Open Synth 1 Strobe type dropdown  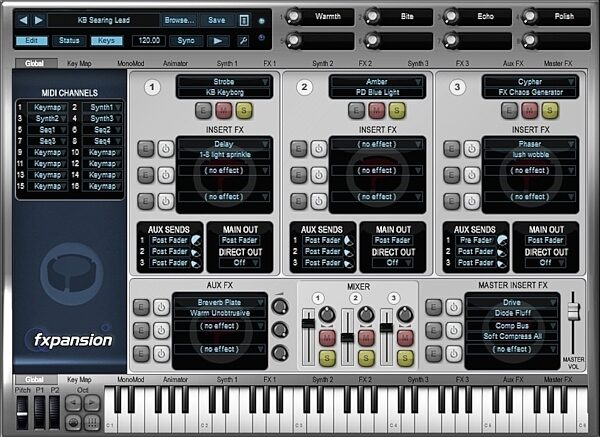coord(224,82)
